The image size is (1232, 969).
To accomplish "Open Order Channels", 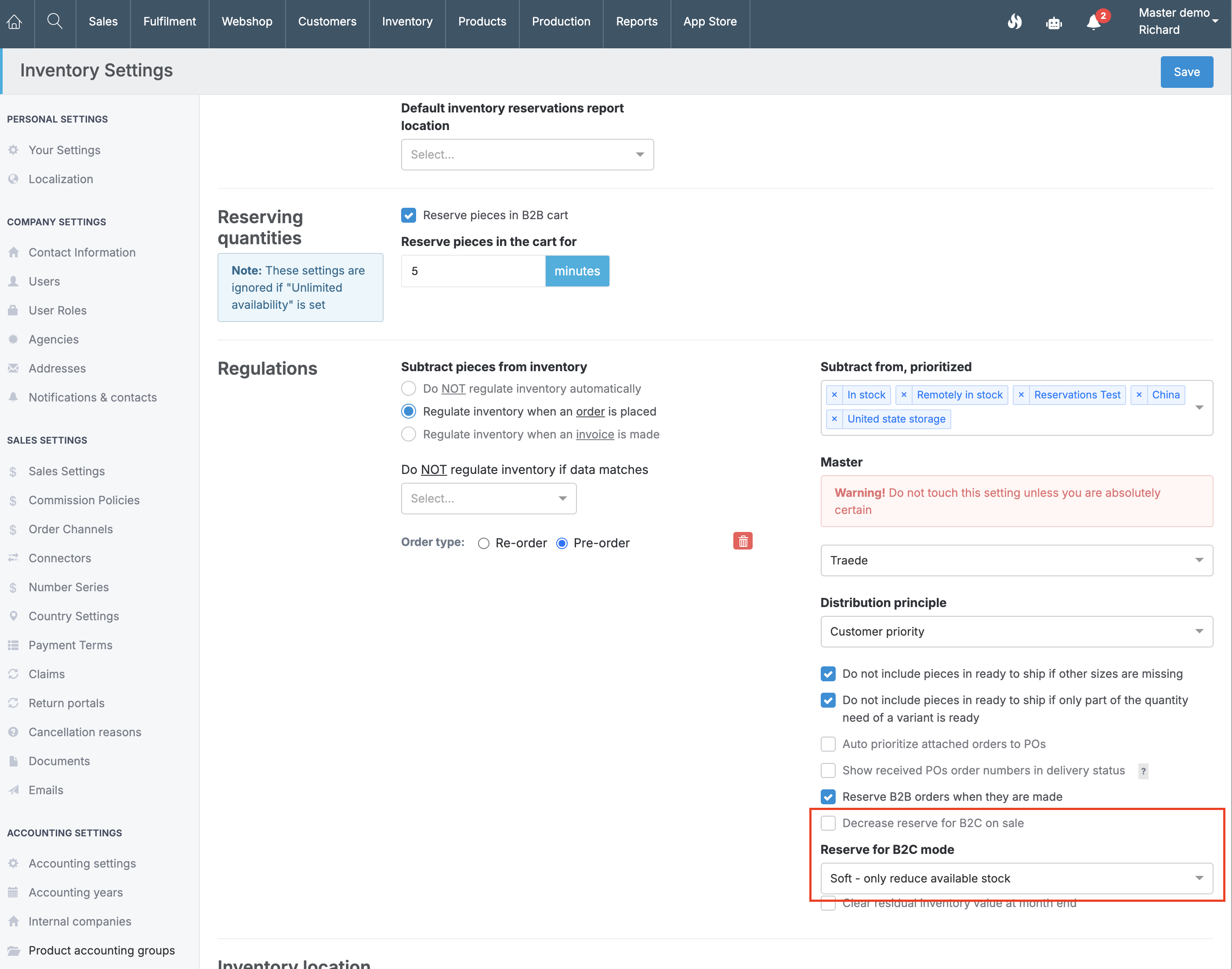I will [x=70, y=529].
